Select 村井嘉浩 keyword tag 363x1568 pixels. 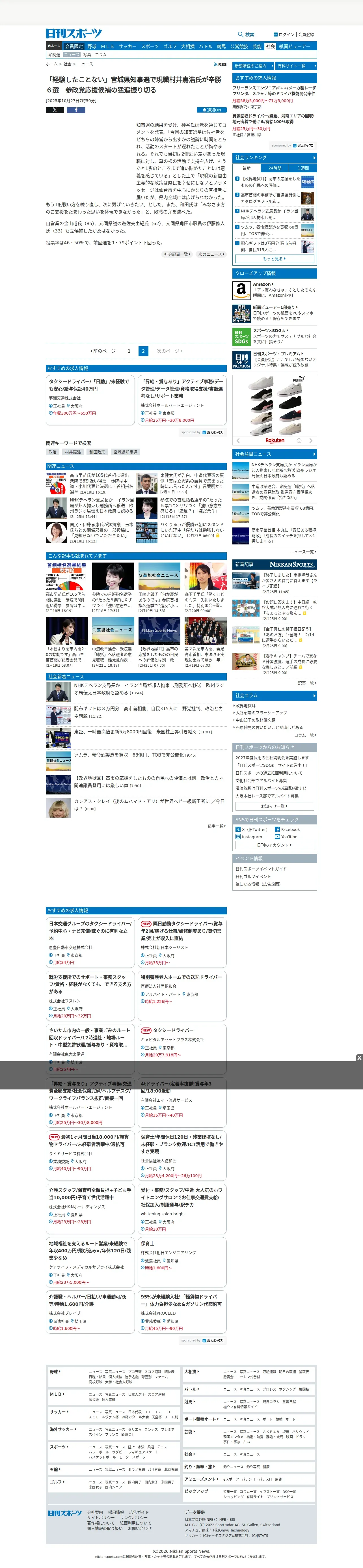pos(73,452)
